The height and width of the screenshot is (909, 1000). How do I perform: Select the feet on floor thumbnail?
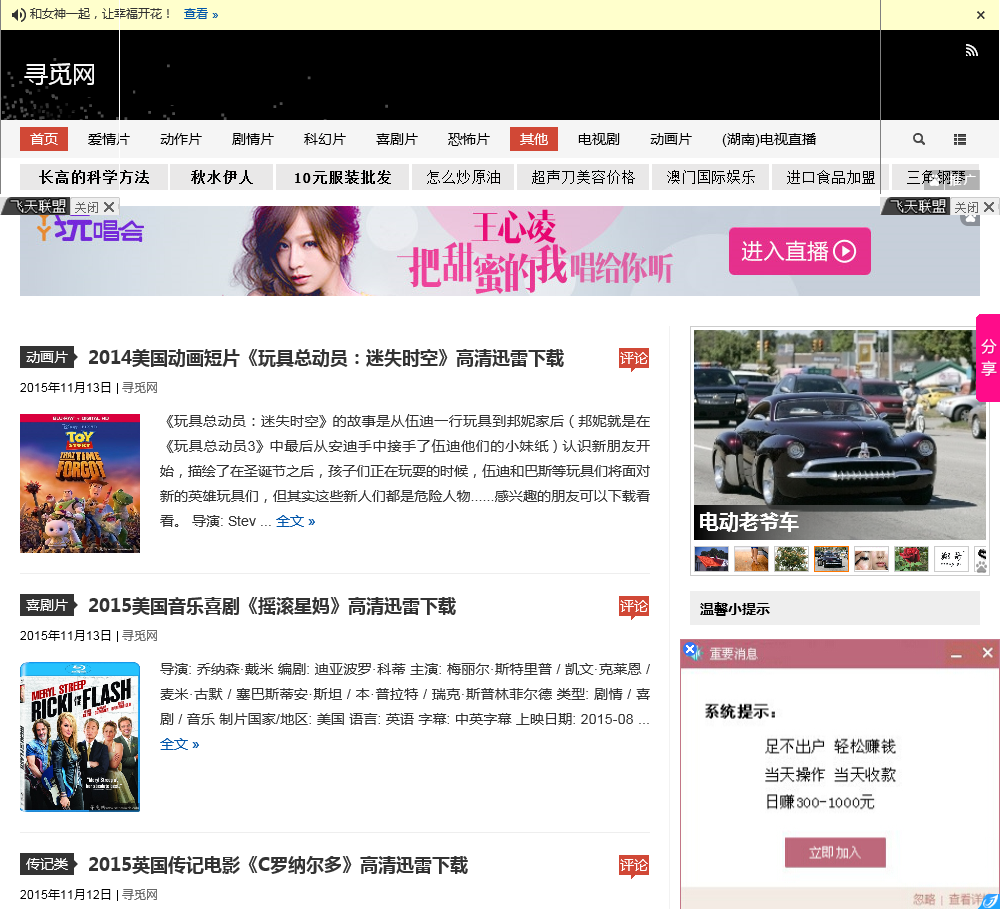click(x=751, y=559)
